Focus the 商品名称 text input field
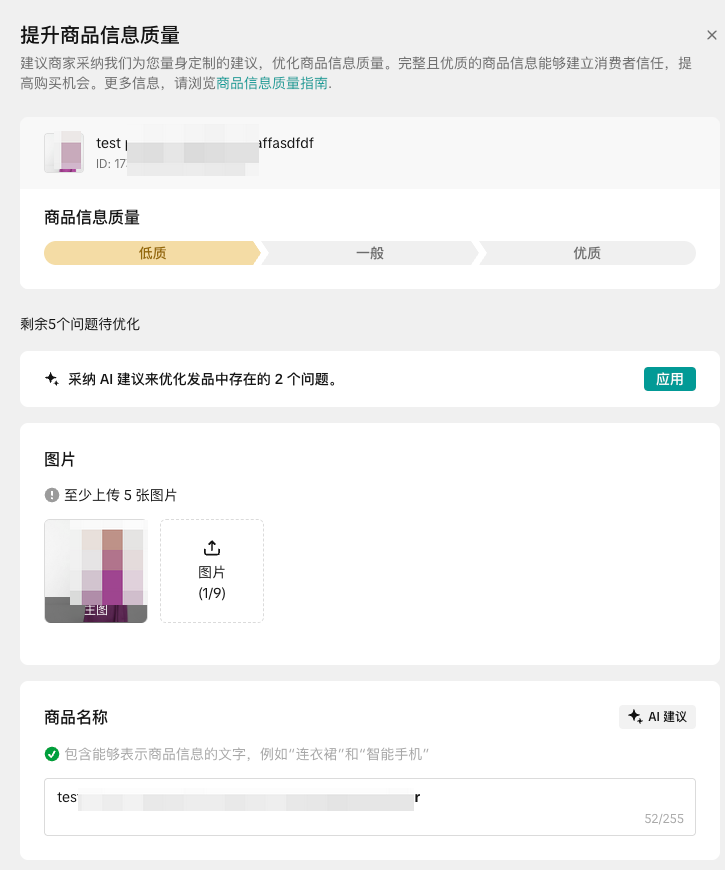725x870 pixels. click(x=370, y=806)
